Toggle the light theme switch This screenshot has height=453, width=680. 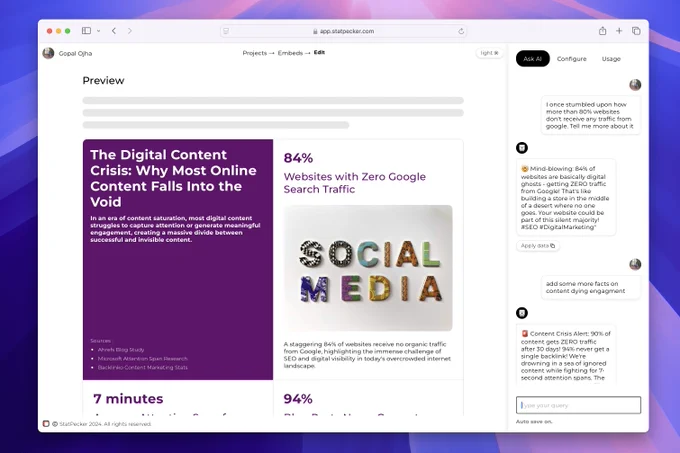(489, 53)
